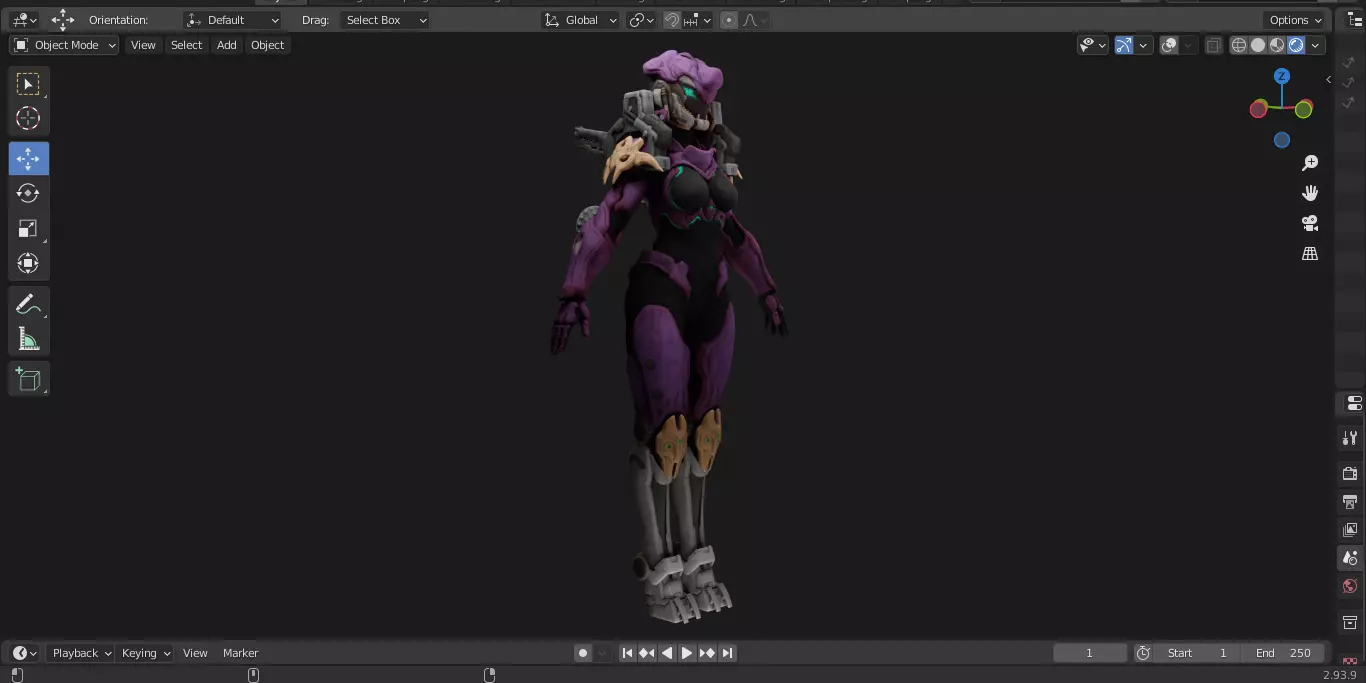Toggle camera view with camera icon
The width and height of the screenshot is (1366, 683).
(x=1310, y=223)
